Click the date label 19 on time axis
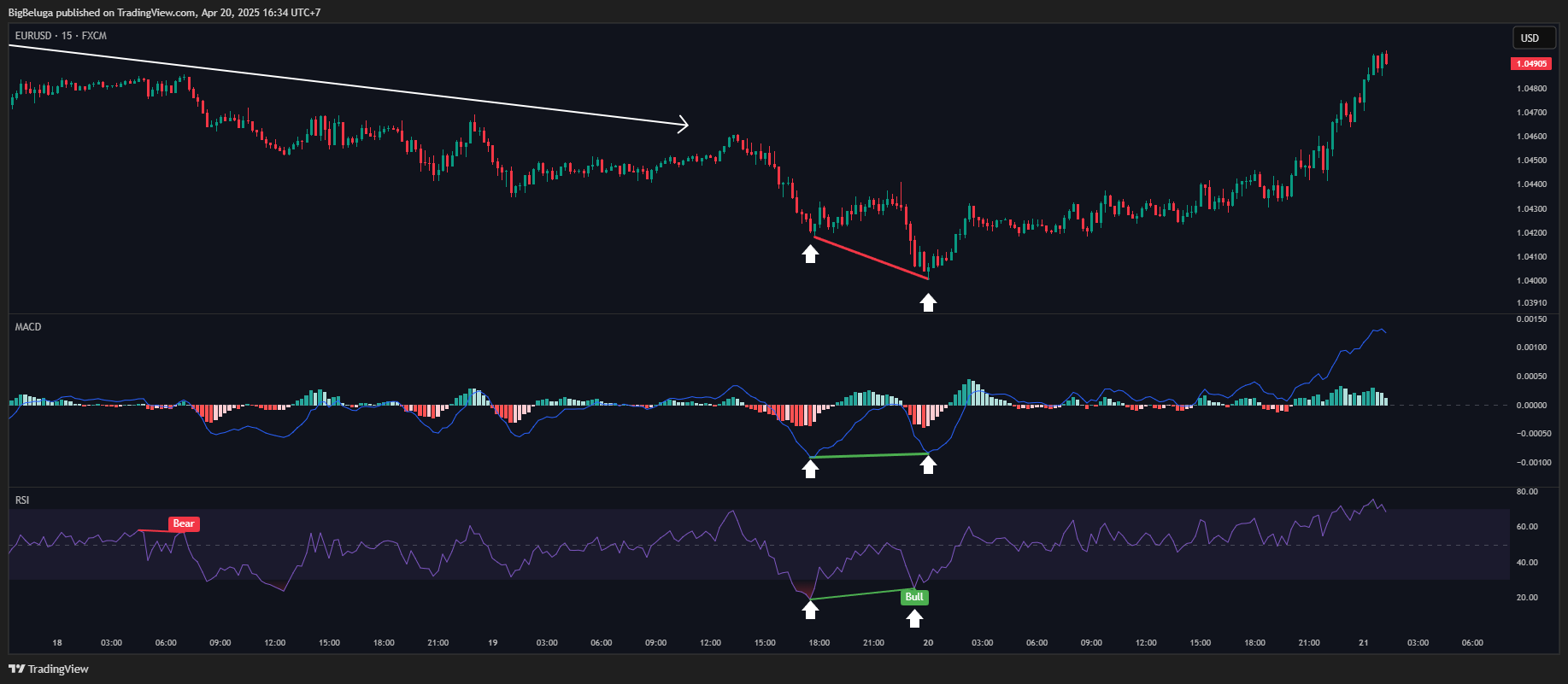Viewport: 1568px width, 684px height. pos(492,642)
